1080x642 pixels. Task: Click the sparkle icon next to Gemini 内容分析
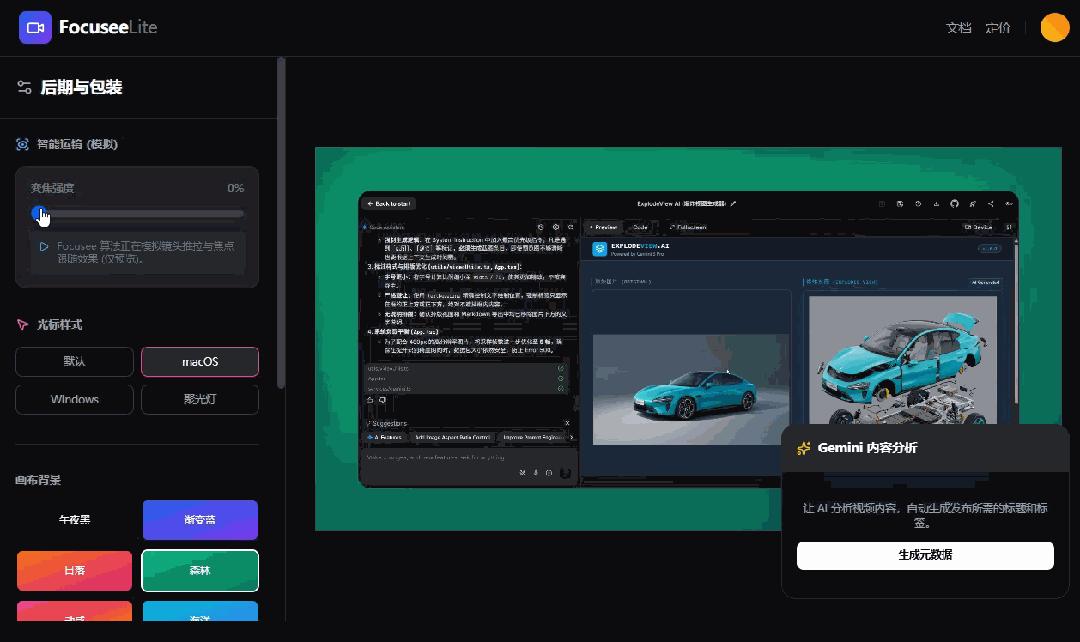tap(803, 448)
